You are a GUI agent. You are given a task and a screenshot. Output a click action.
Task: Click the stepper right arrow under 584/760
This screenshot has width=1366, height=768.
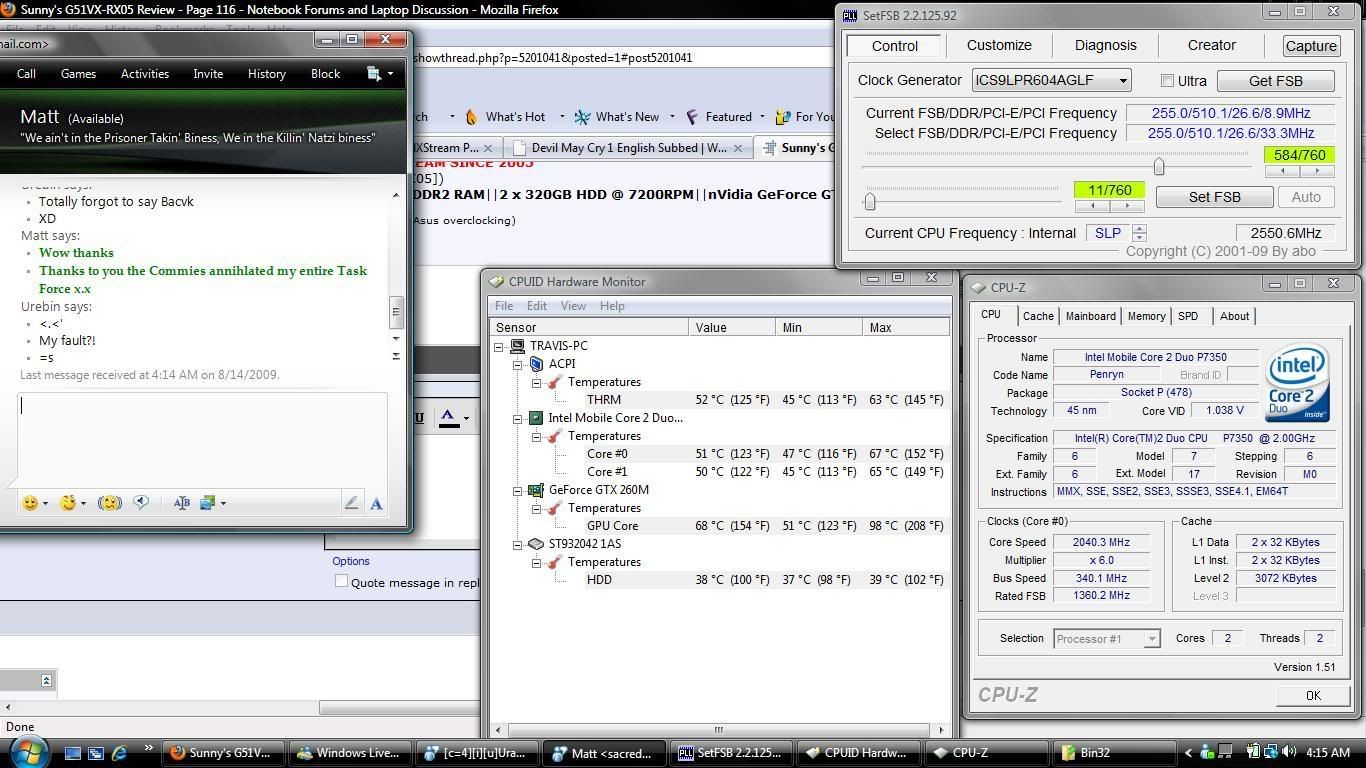pyautogui.click(x=1317, y=171)
